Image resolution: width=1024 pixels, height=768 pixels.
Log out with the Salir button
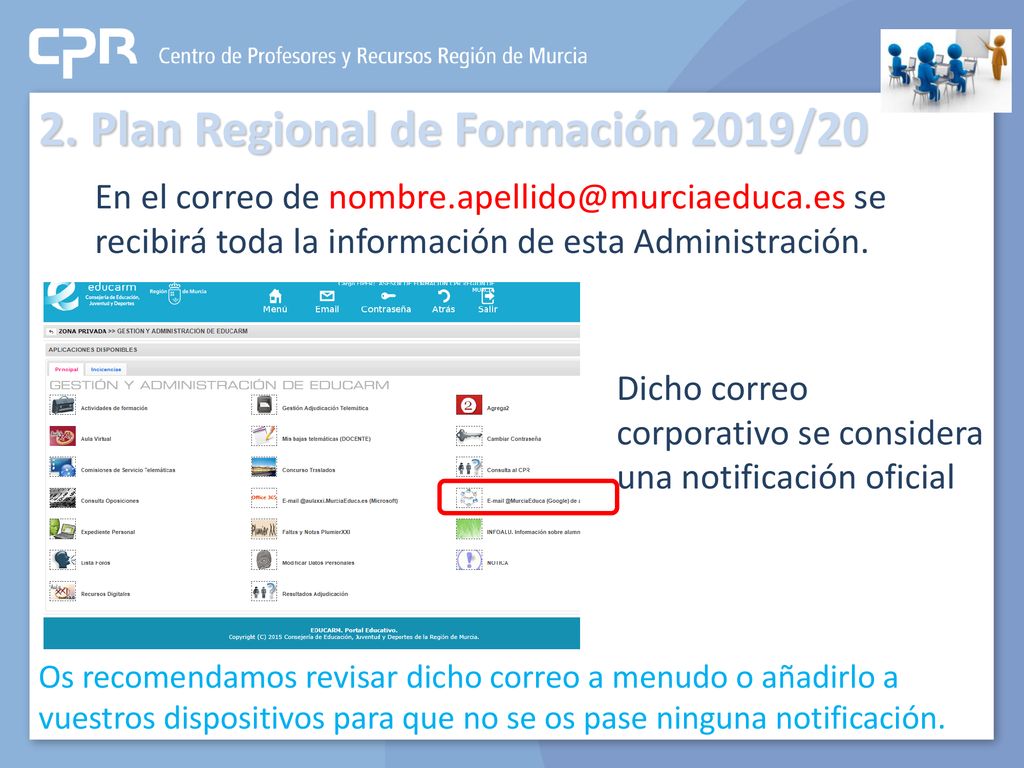[x=488, y=302]
